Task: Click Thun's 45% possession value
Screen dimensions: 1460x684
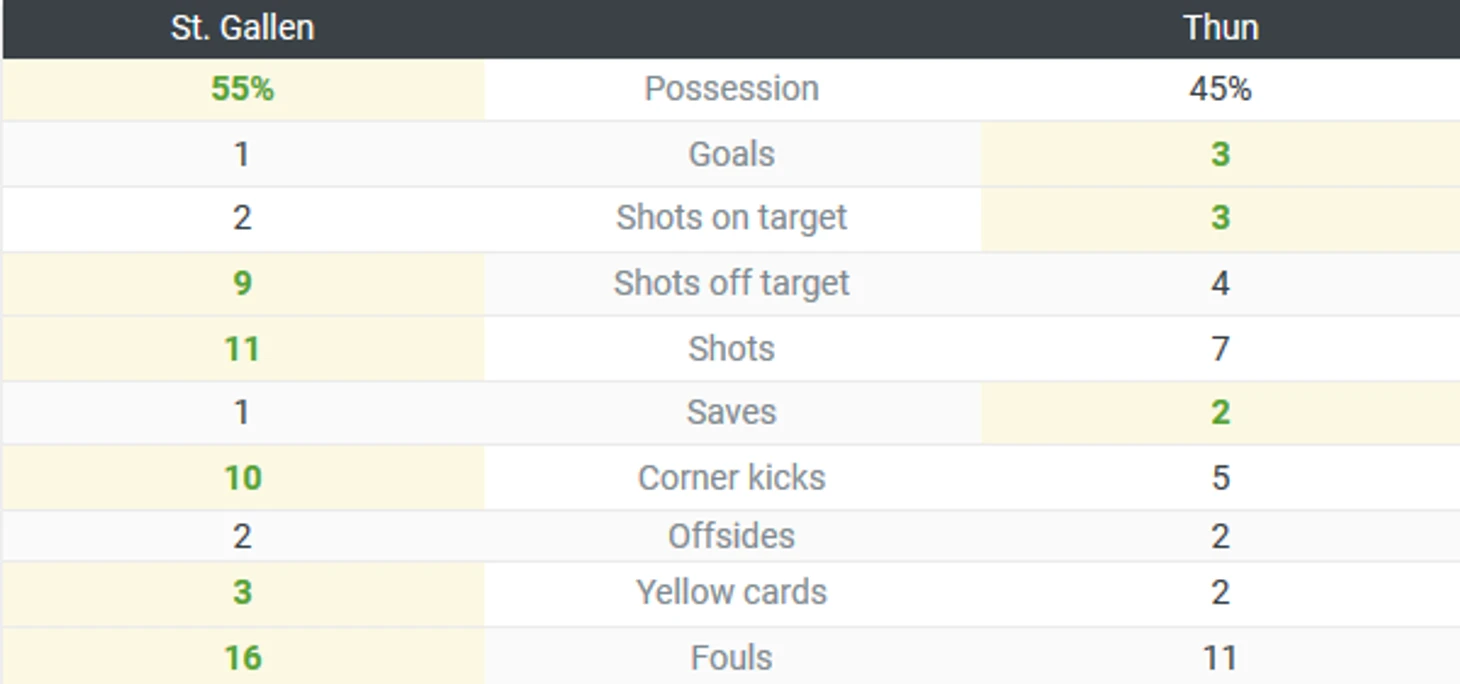Action: (x=1220, y=89)
